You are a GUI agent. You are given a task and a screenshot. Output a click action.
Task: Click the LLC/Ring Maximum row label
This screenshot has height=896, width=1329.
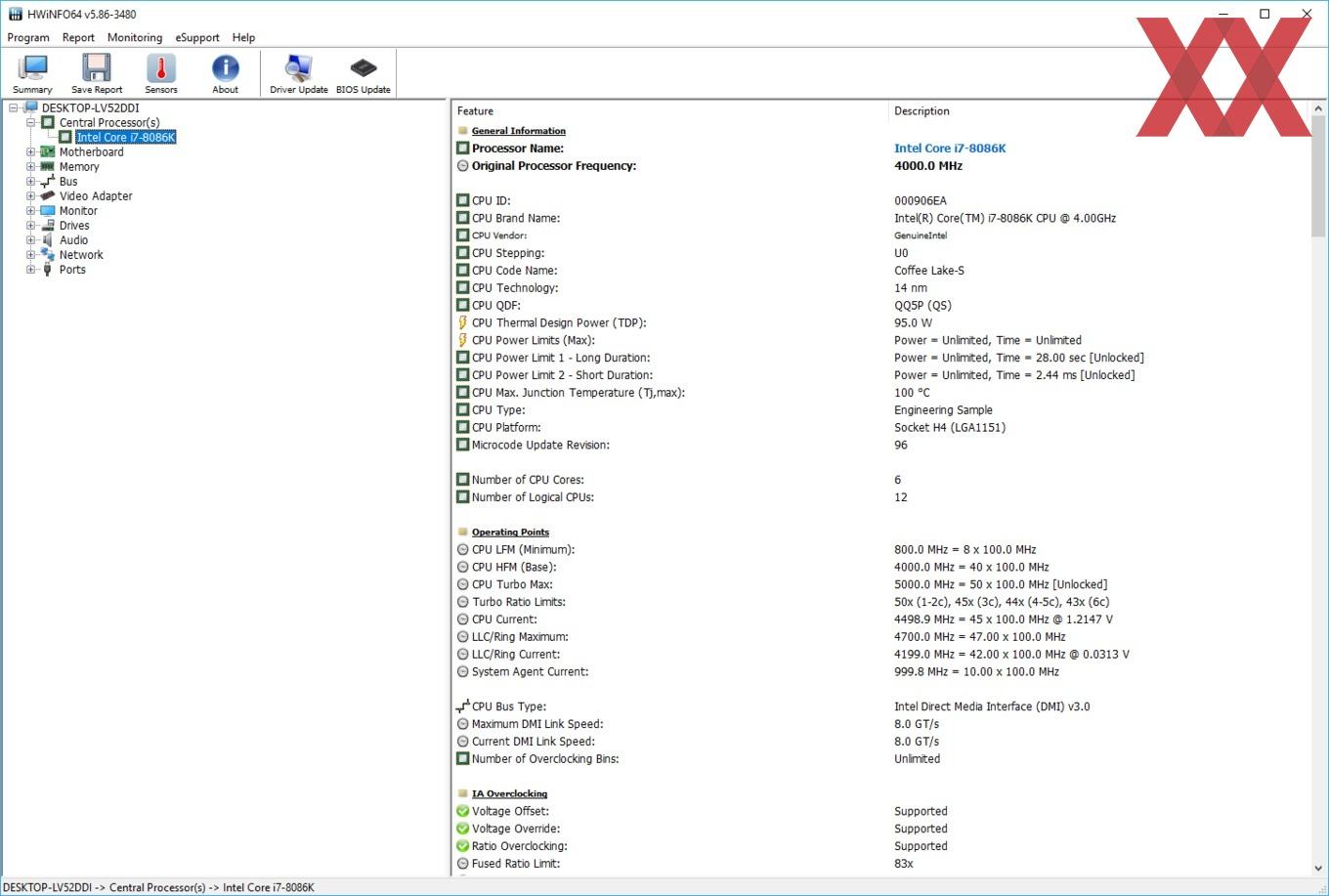[520, 637]
